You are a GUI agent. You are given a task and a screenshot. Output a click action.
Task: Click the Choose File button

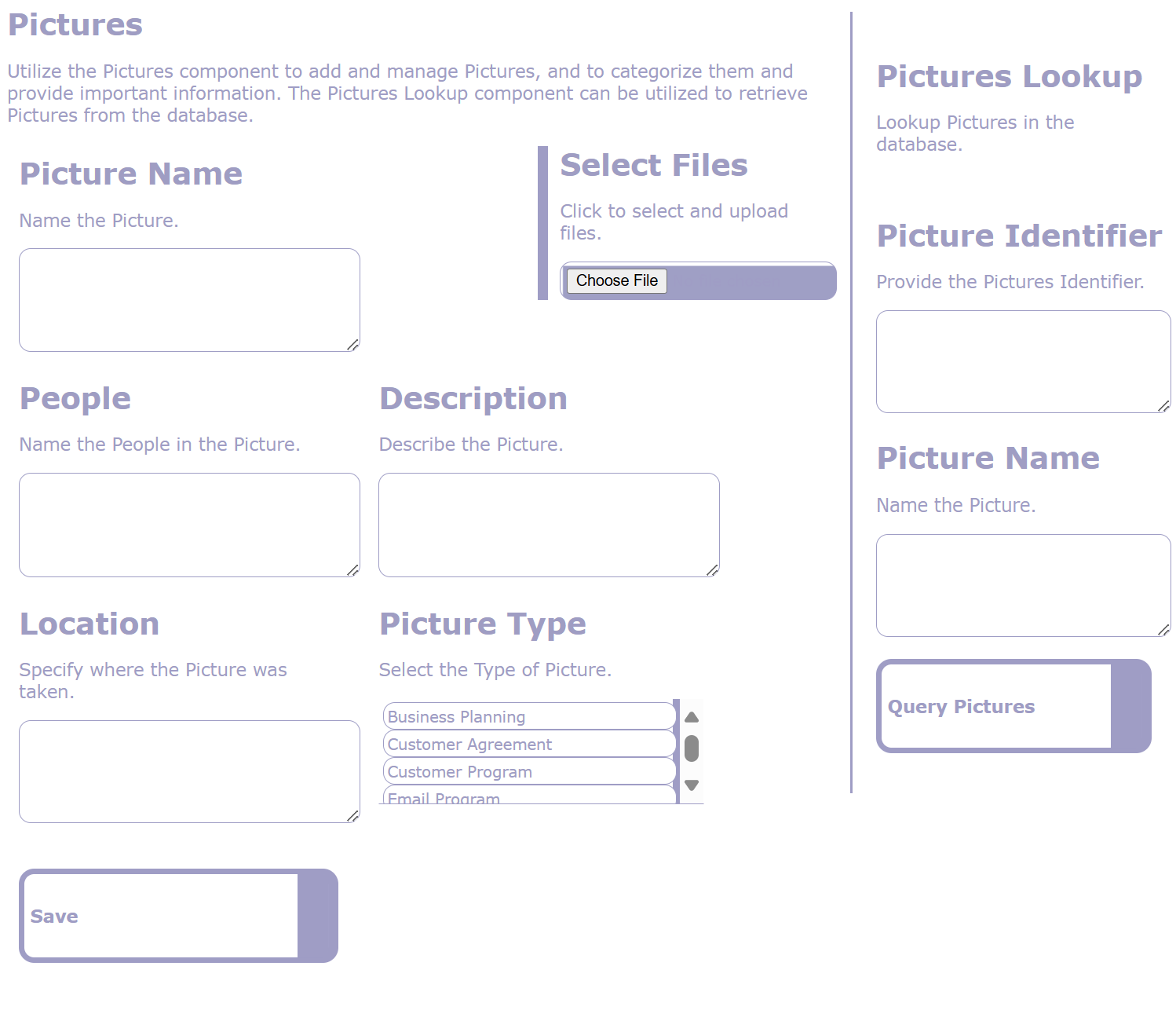(x=616, y=281)
